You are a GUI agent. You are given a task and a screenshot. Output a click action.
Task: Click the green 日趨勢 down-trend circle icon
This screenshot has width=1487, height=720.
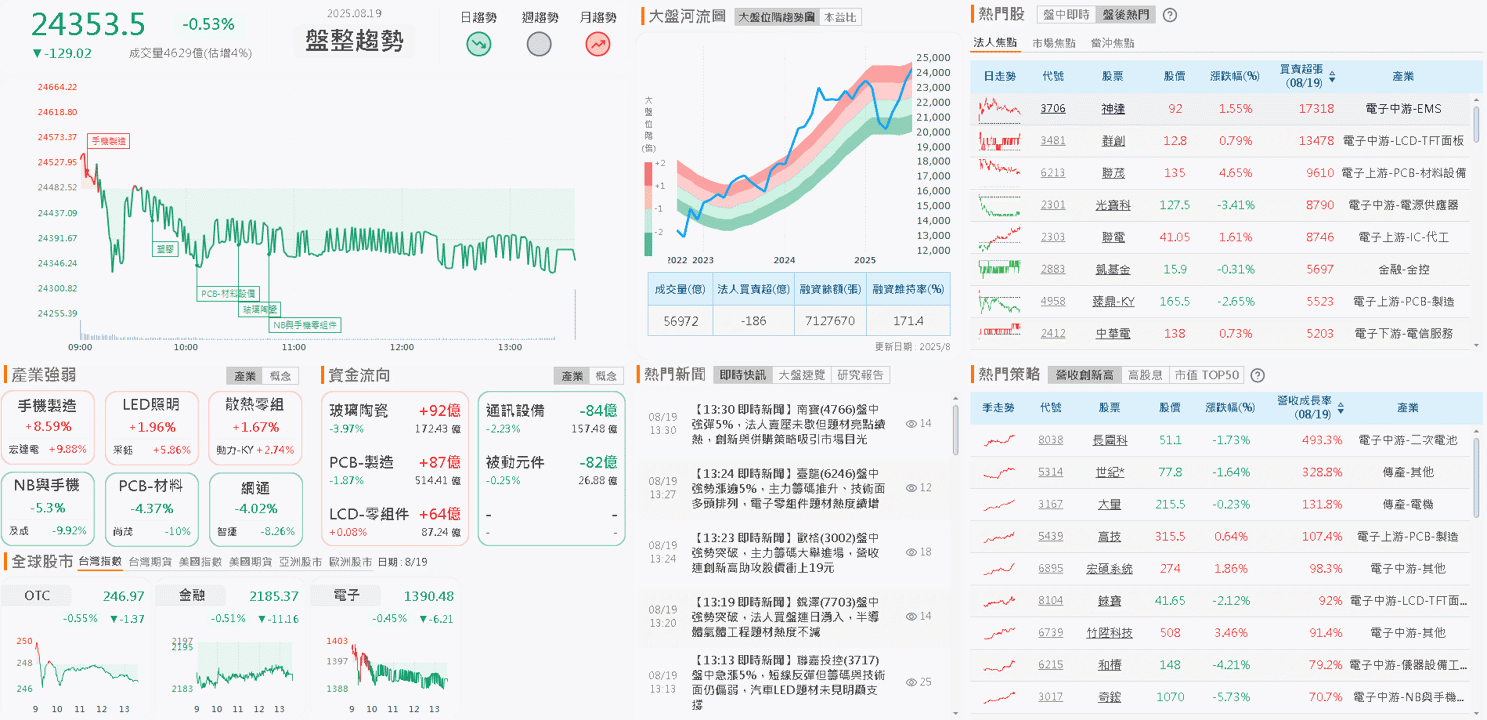click(x=479, y=44)
